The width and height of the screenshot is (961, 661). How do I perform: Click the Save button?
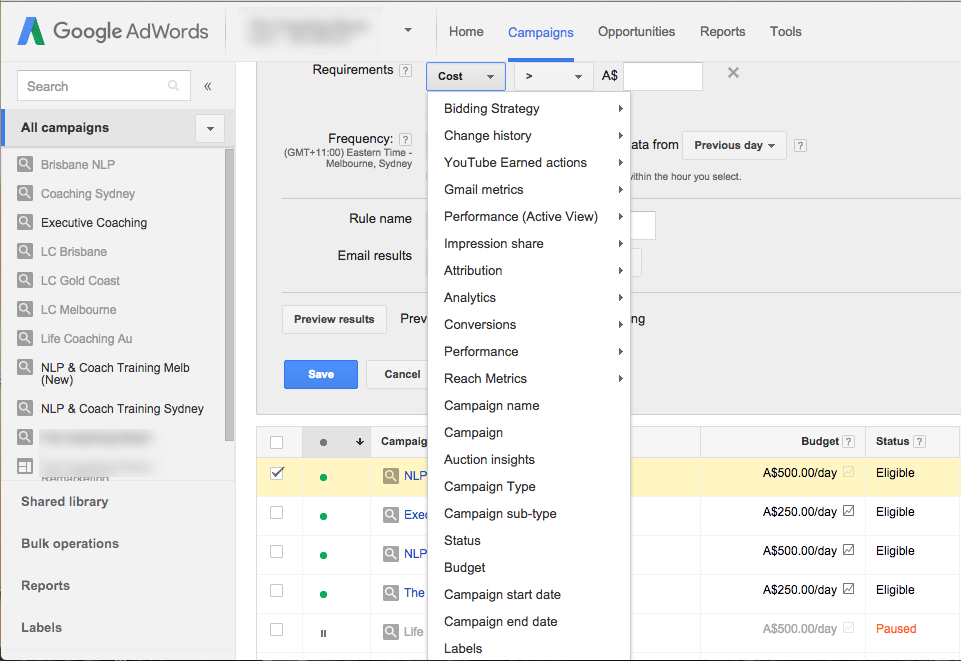click(x=321, y=374)
